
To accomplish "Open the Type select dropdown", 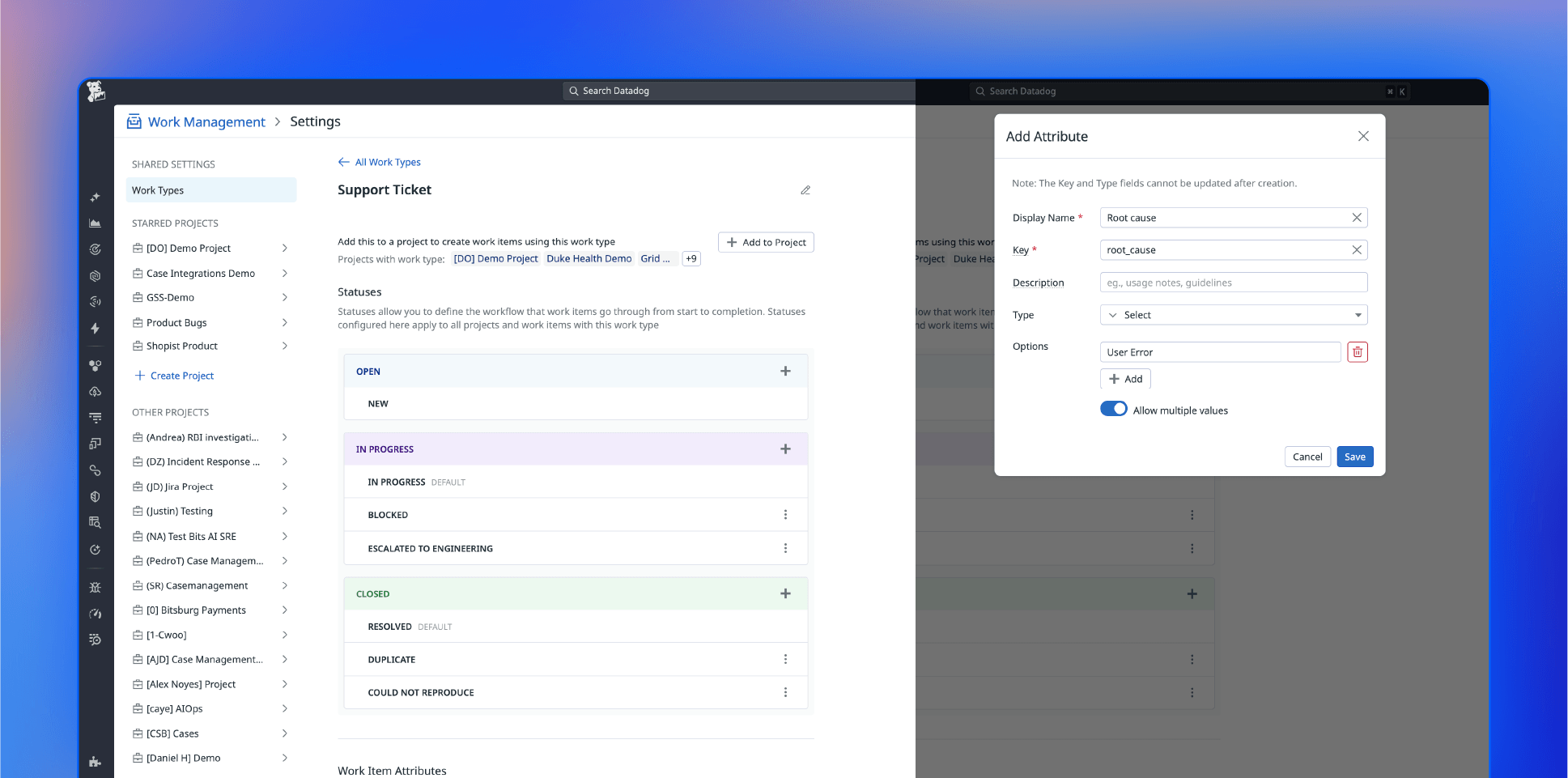I will tap(1234, 315).
